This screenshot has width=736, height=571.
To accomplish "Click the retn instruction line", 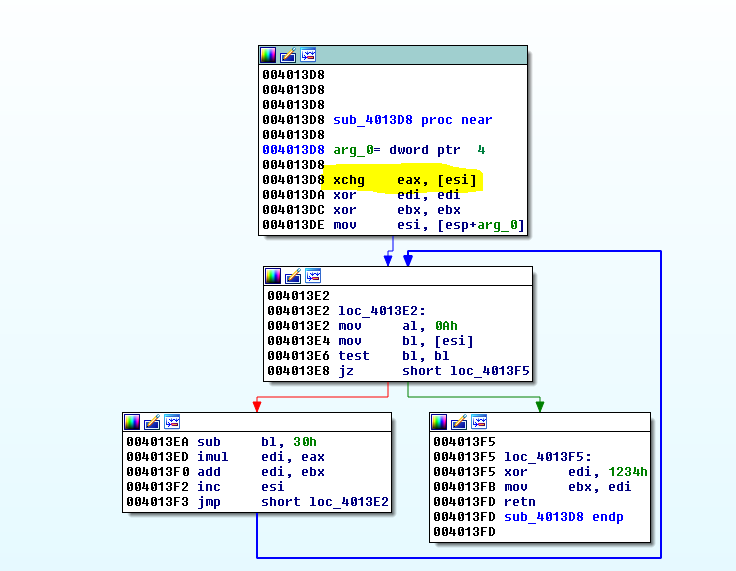I will pyautogui.click(x=520, y=501).
